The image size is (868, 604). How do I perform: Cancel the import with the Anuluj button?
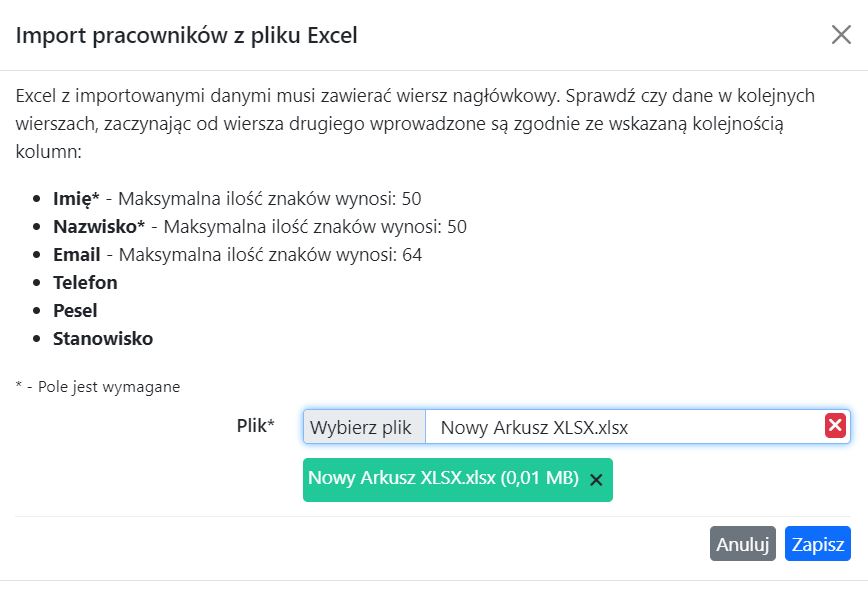coord(743,543)
